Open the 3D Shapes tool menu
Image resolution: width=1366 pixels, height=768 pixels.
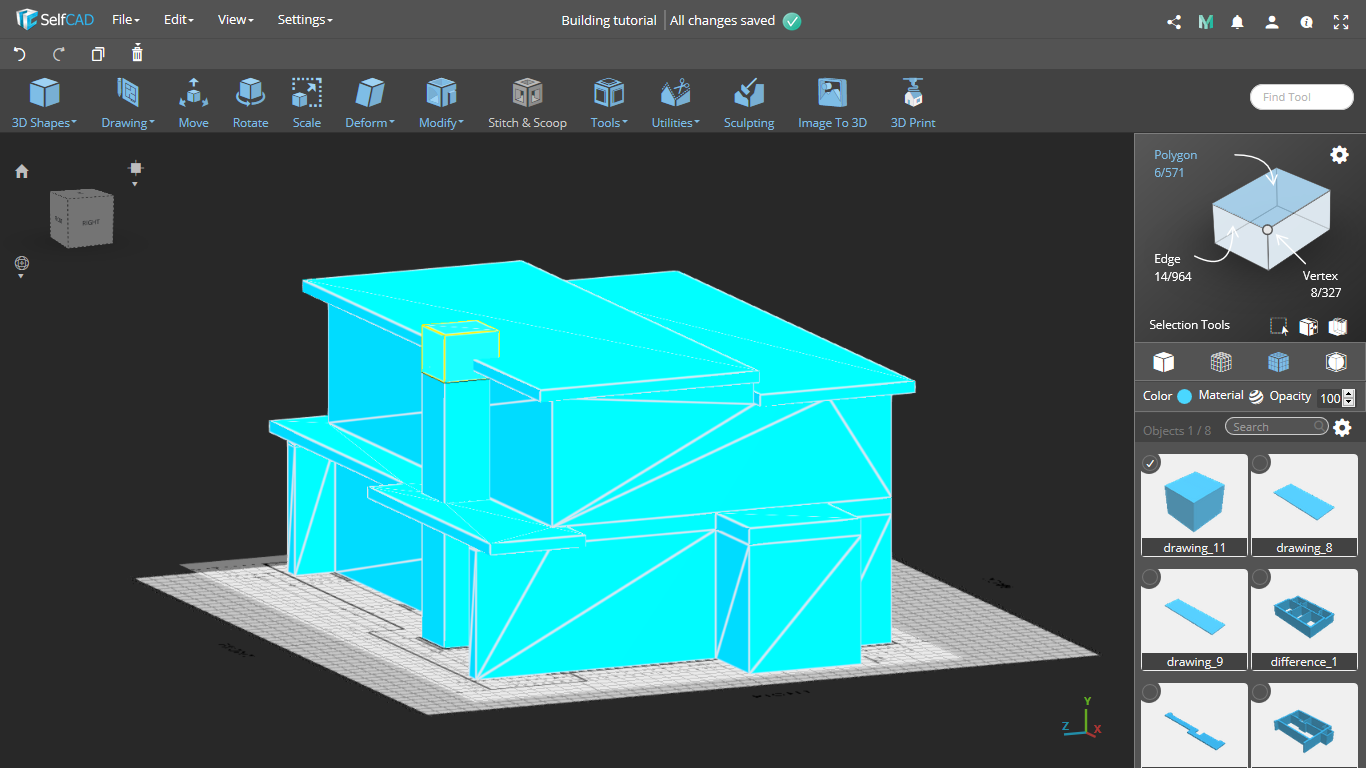44,104
